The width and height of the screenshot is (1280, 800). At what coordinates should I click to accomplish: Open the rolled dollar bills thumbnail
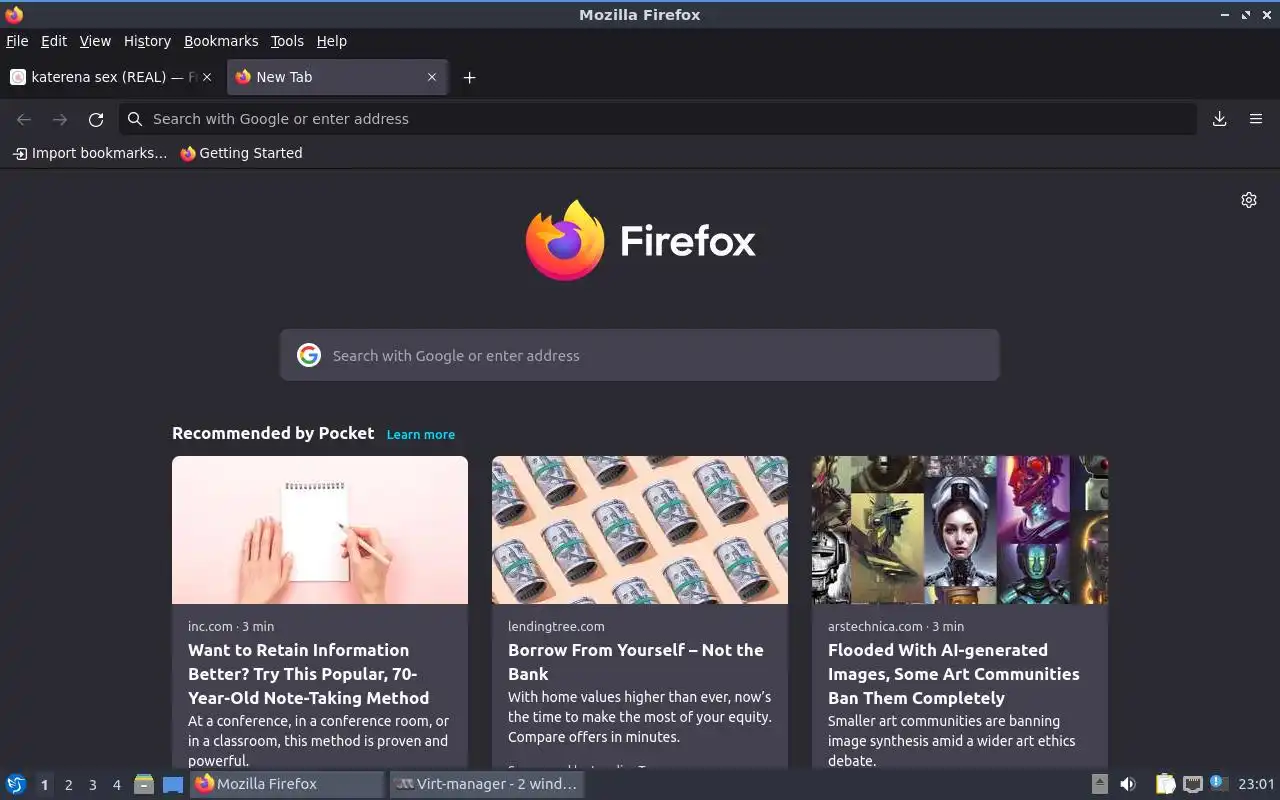click(640, 530)
